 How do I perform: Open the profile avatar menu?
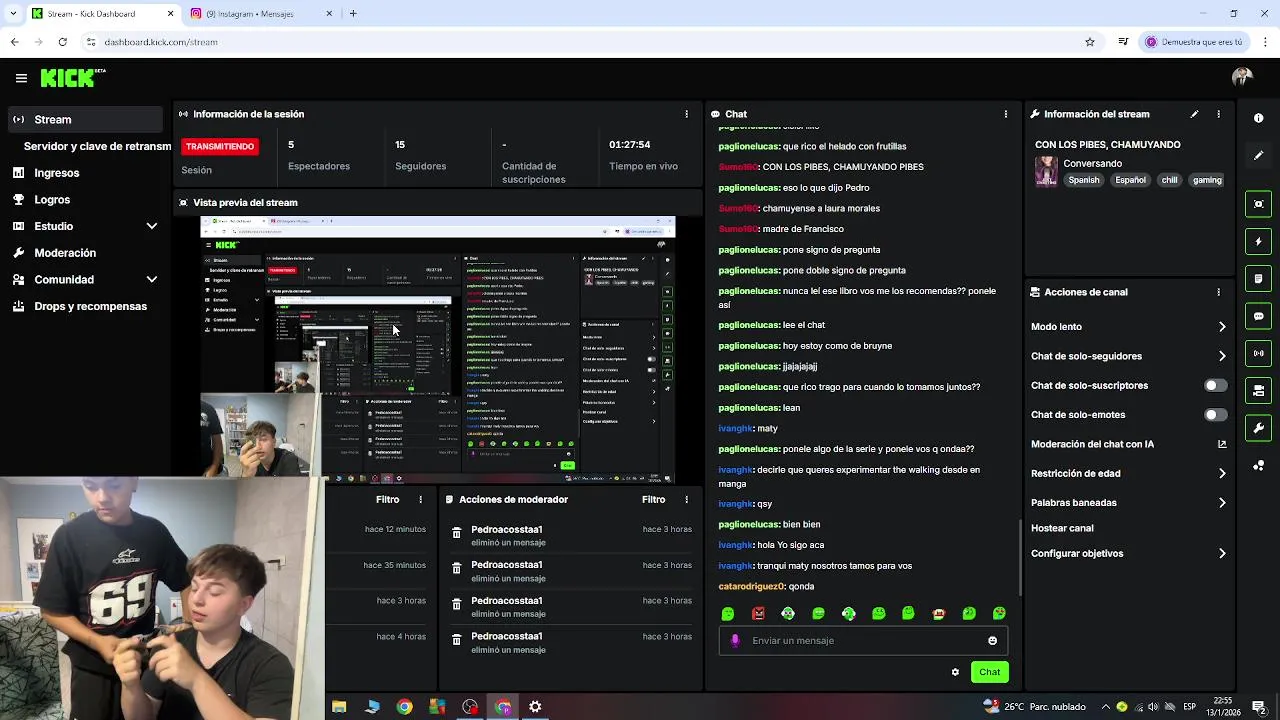click(1242, 77)
